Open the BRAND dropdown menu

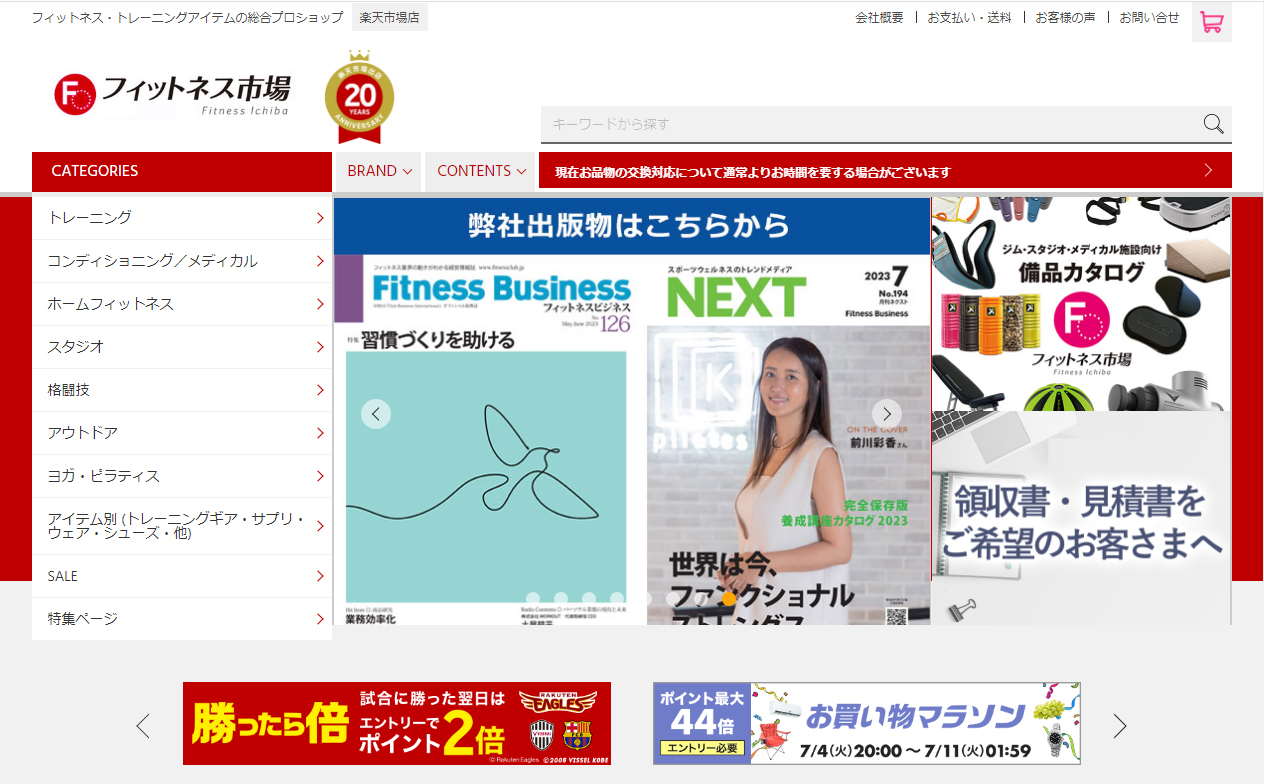tap(379, 171)
